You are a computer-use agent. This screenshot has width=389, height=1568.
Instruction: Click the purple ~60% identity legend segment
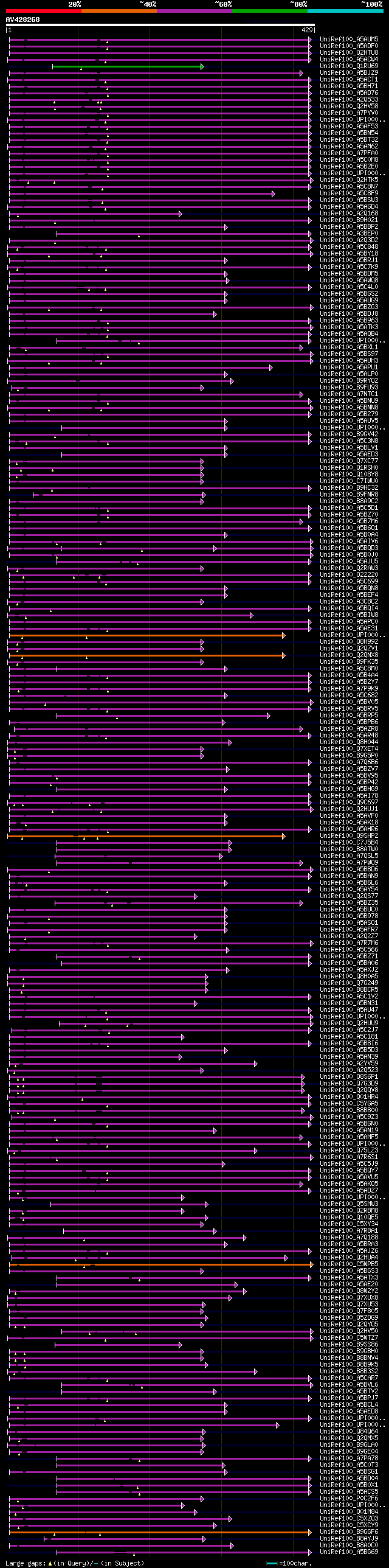[x=194, y=11]
